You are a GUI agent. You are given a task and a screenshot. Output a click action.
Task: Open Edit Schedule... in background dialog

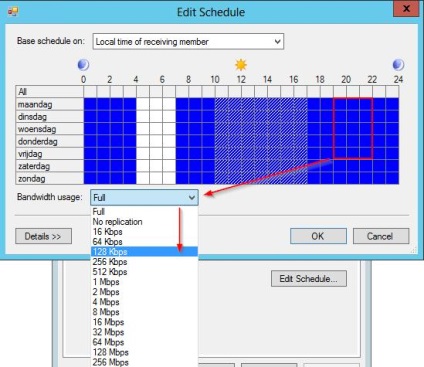point(309,279)
